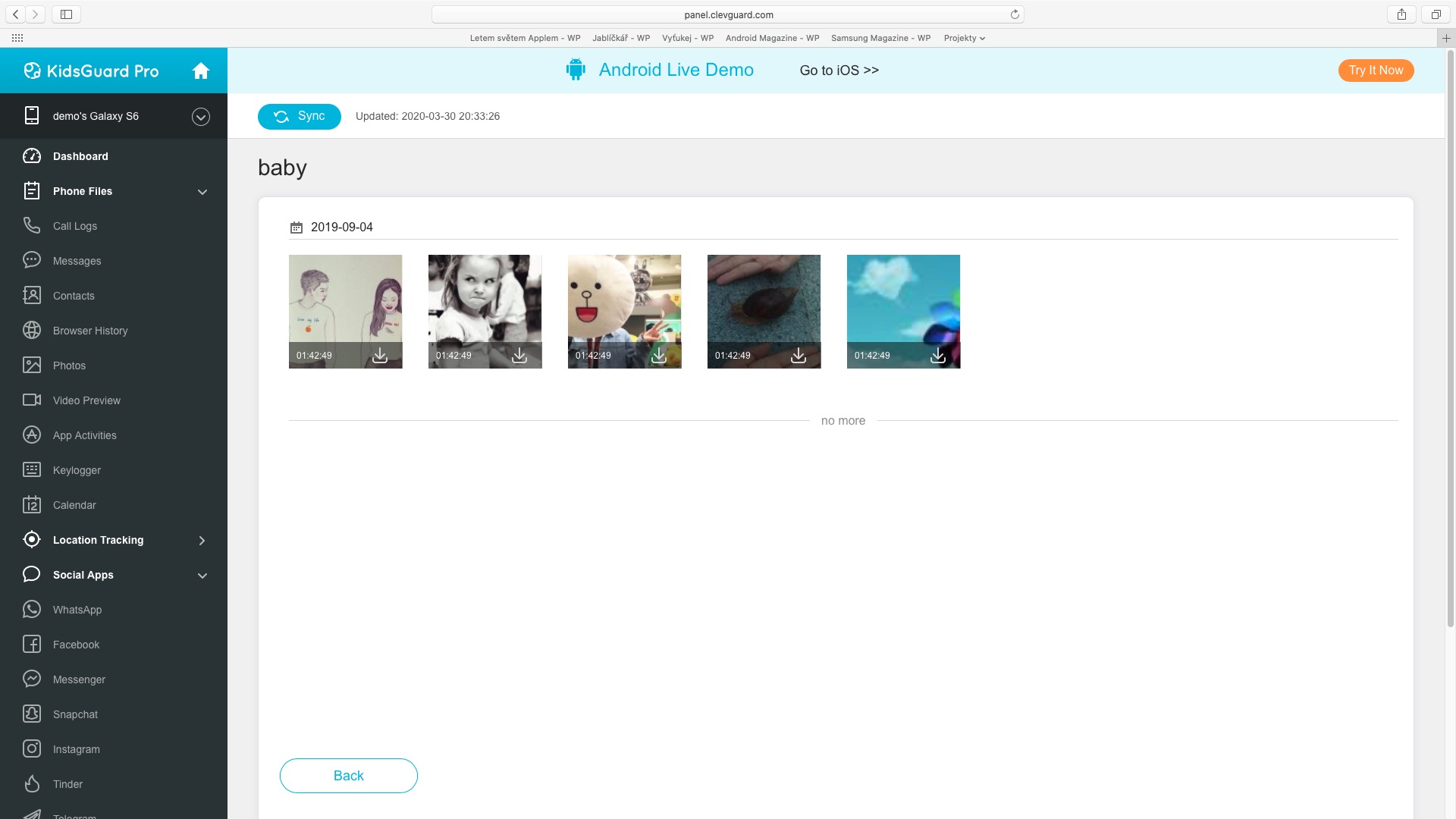Viewport: 1456px width, 819px height.
Task: Collapse the Social Apps section
Action: (202, 576)
